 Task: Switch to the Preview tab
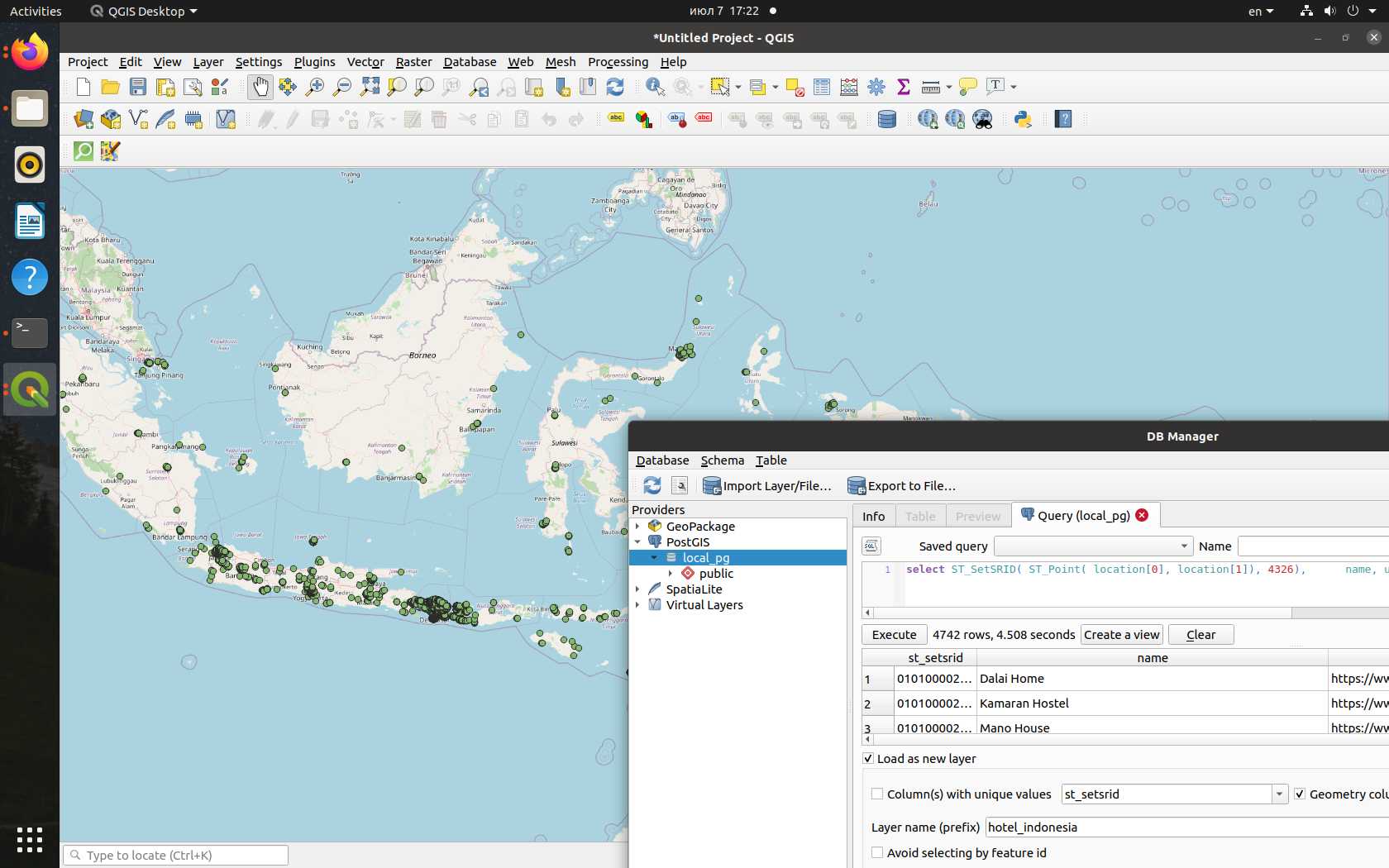[977, 515]
